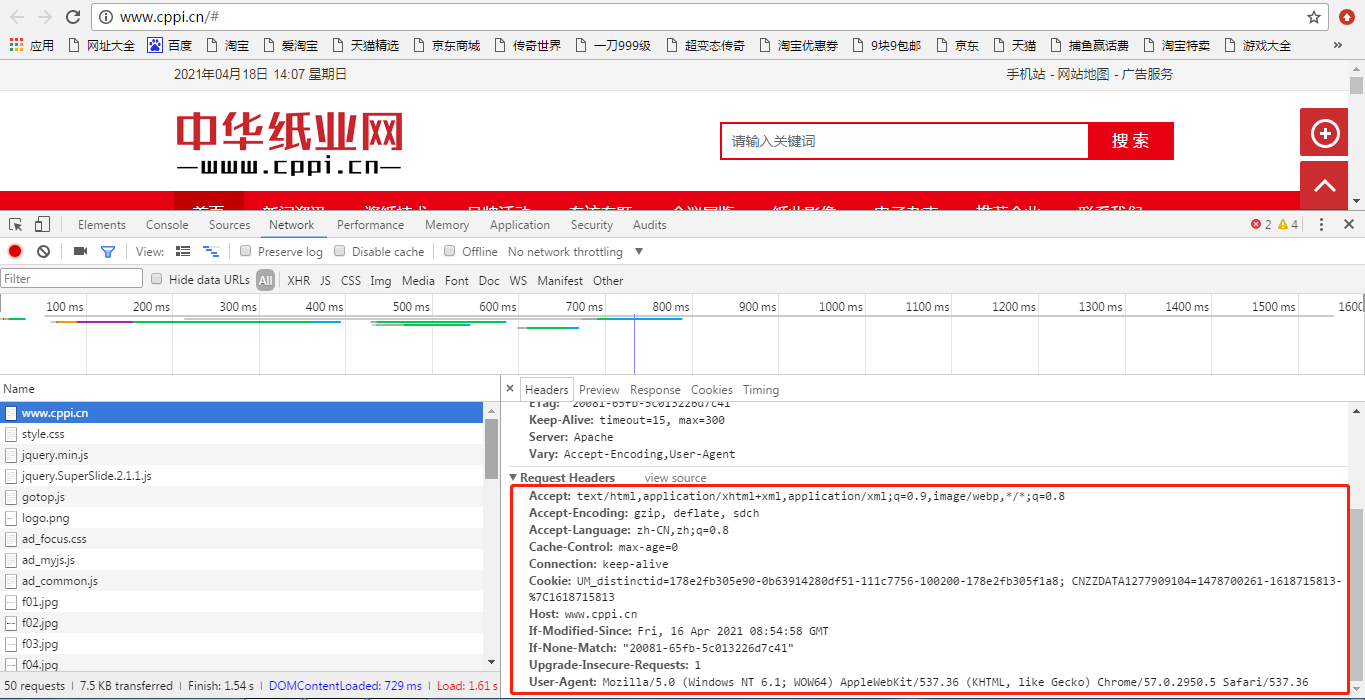Open the Elements tab
This screenshot has height=700, width=1365.
coord(102,225)
